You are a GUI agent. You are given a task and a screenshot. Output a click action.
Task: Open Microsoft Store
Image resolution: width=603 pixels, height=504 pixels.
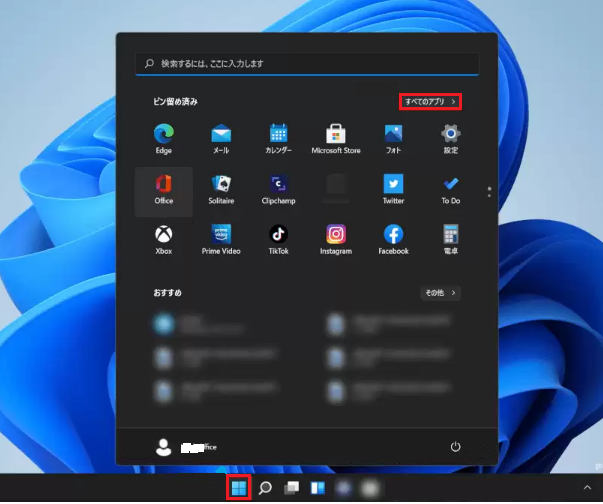(x=336, y=140)
